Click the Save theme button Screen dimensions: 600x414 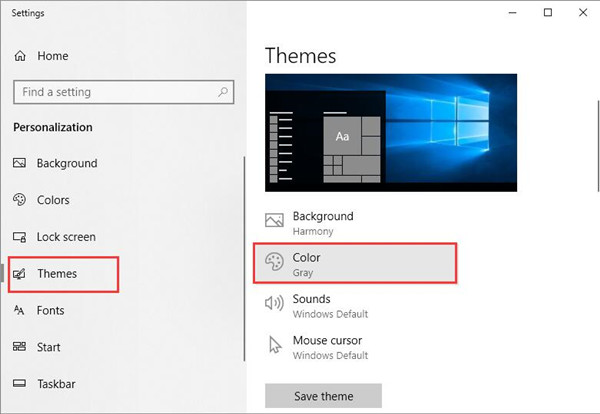pyautogui.click(x=323, y=396)
